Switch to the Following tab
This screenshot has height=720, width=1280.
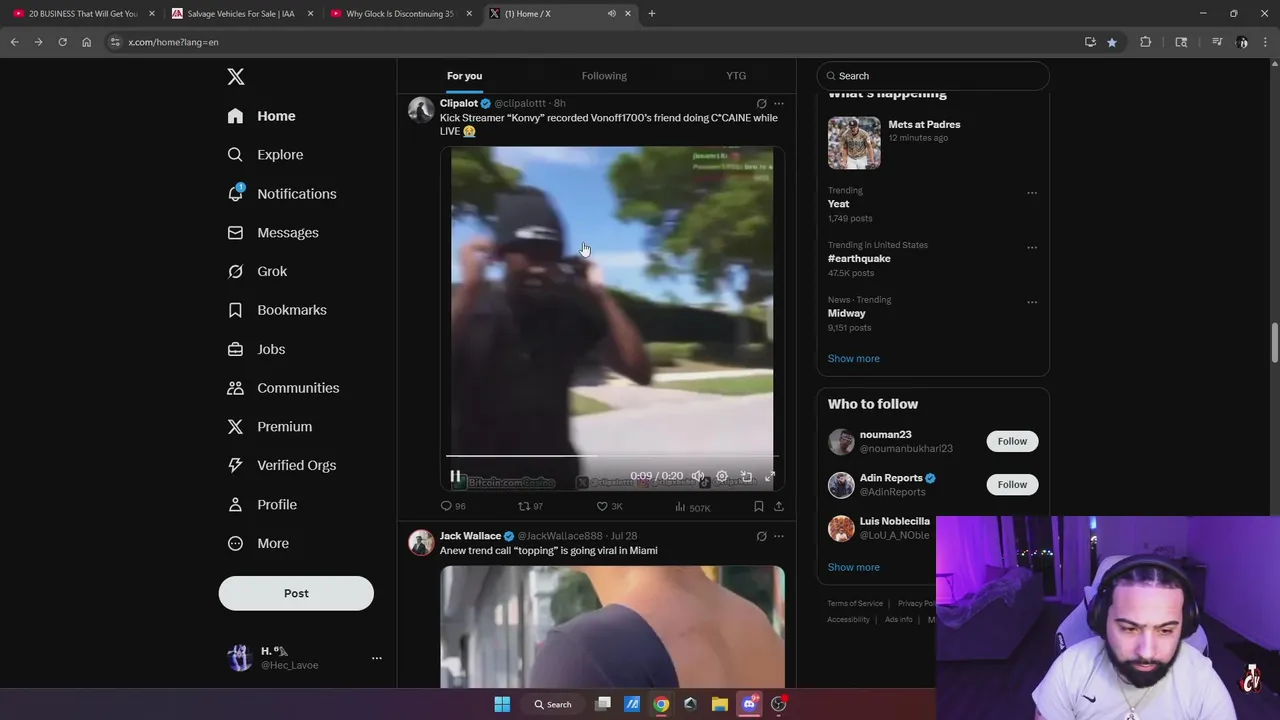[x=604, y=76]
